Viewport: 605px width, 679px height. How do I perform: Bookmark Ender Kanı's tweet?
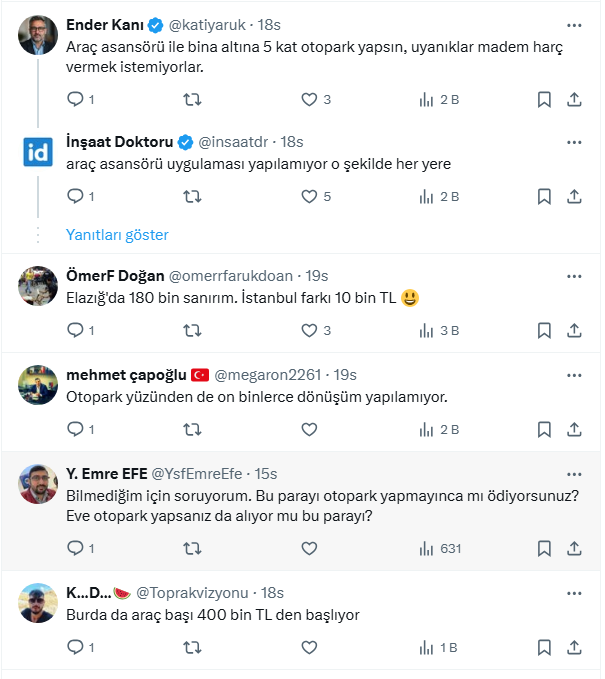[x=544, y=99]
